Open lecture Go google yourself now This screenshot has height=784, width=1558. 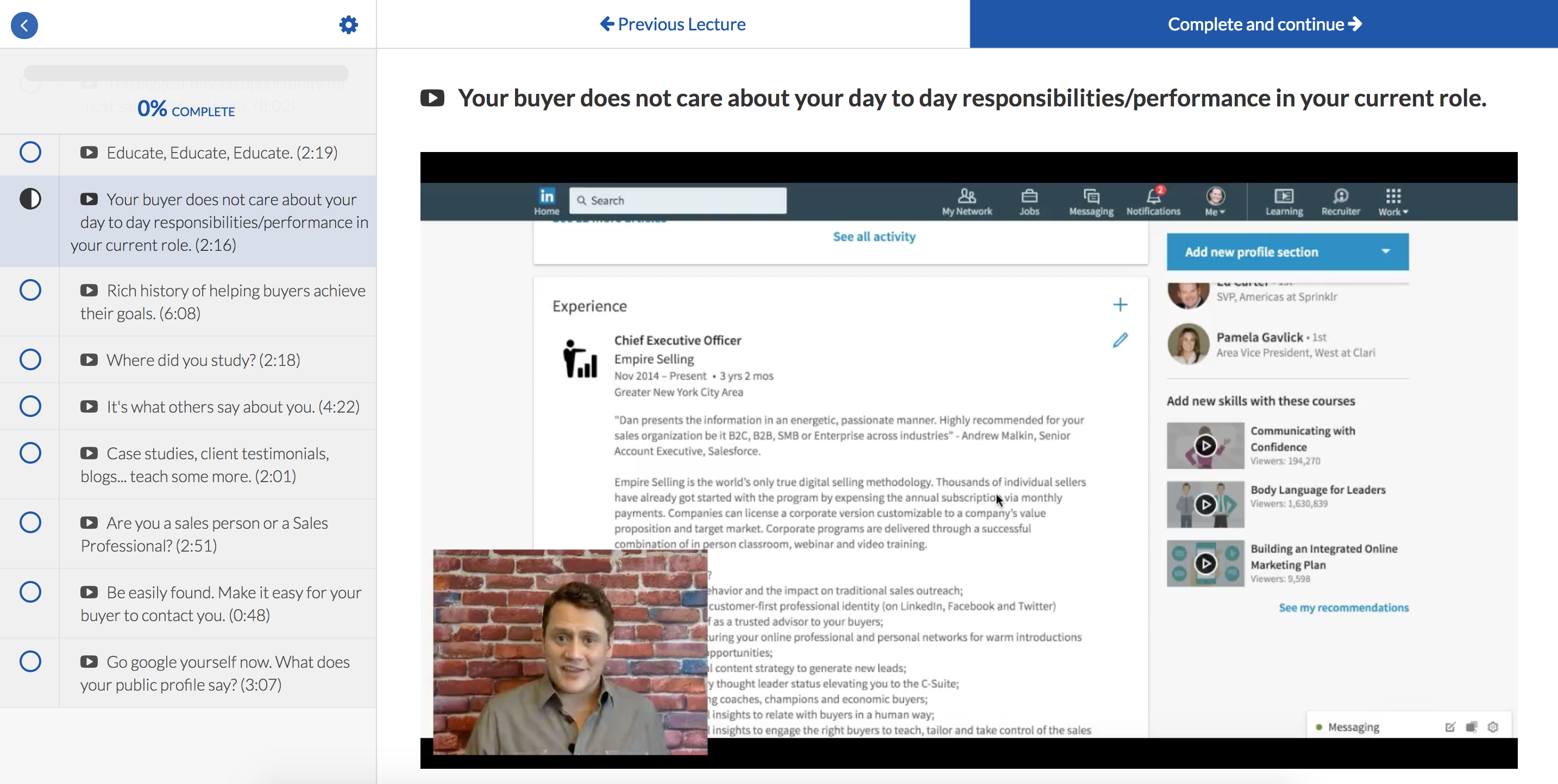(x=215, y=673)
